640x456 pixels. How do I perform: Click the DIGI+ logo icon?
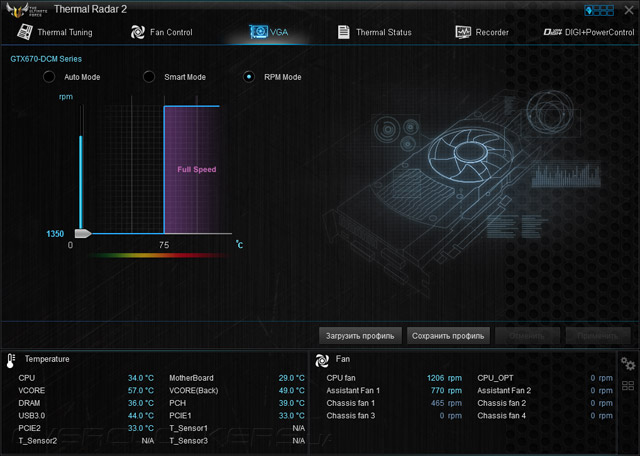coord(553,32)
